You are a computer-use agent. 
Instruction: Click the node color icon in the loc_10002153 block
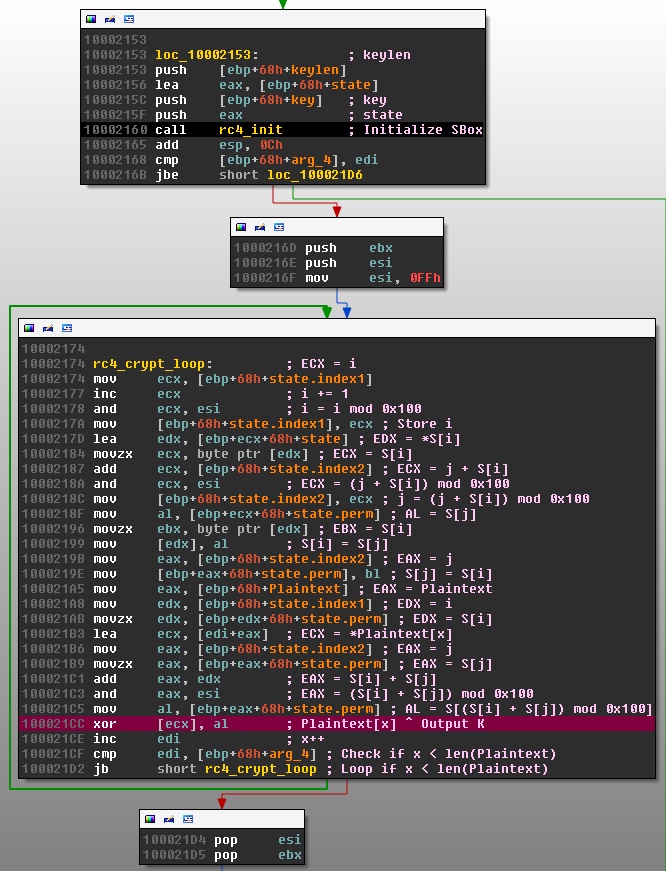click(x=91, y=19)
